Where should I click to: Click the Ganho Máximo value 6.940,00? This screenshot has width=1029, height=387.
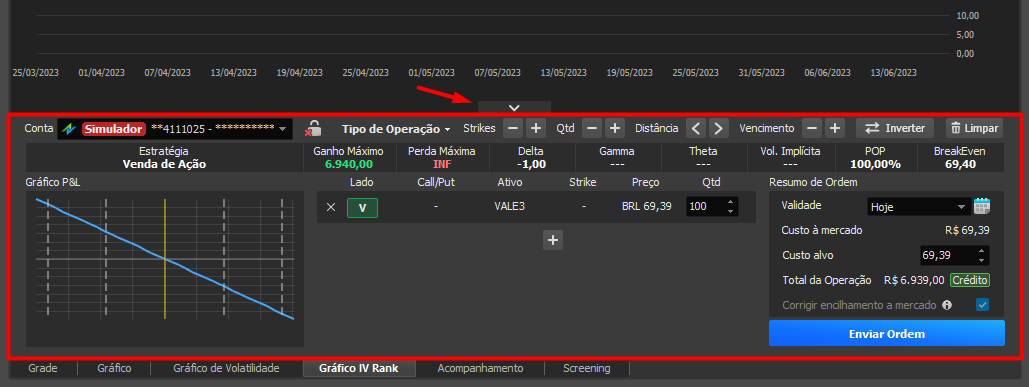348,164
